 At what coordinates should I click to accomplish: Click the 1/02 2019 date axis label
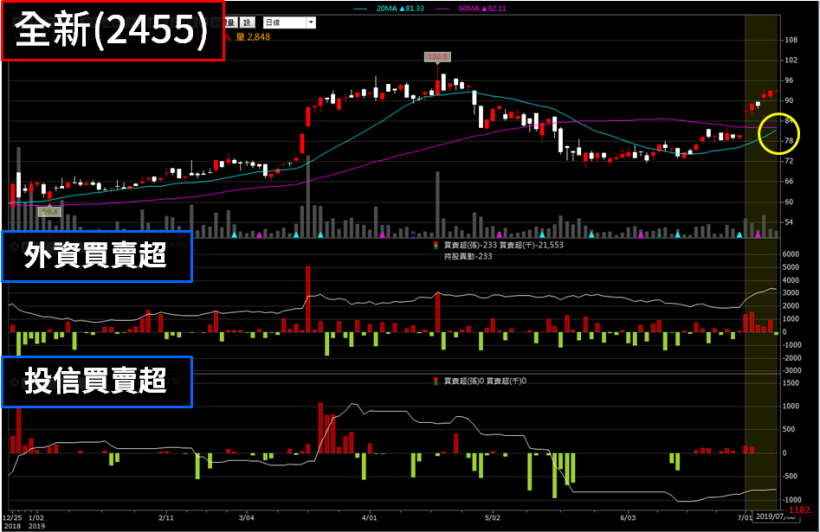(36, 522)
